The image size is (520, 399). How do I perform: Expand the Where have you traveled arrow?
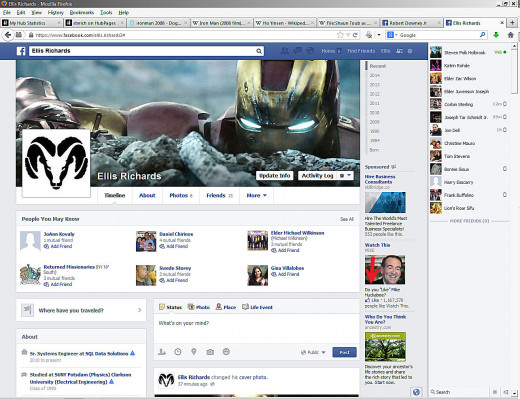tap(139, 310)
